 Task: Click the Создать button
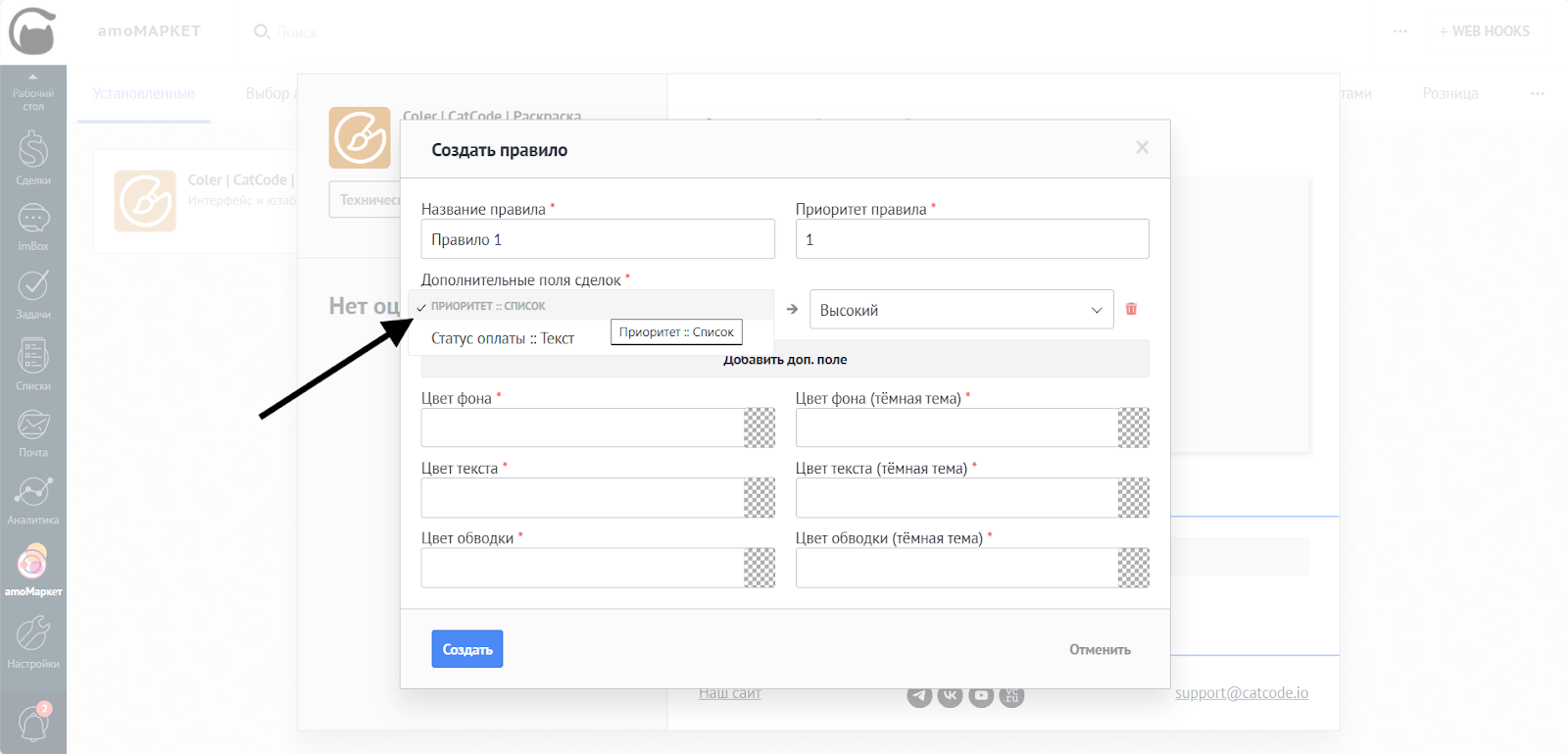click(466, 649)
